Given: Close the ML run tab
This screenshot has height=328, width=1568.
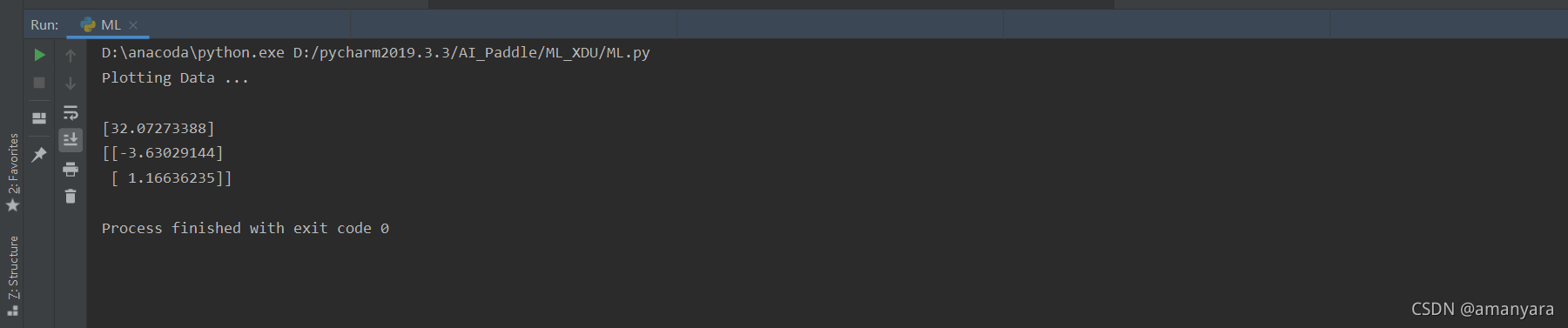Looking at the screenshot, I should coord(133,25).
